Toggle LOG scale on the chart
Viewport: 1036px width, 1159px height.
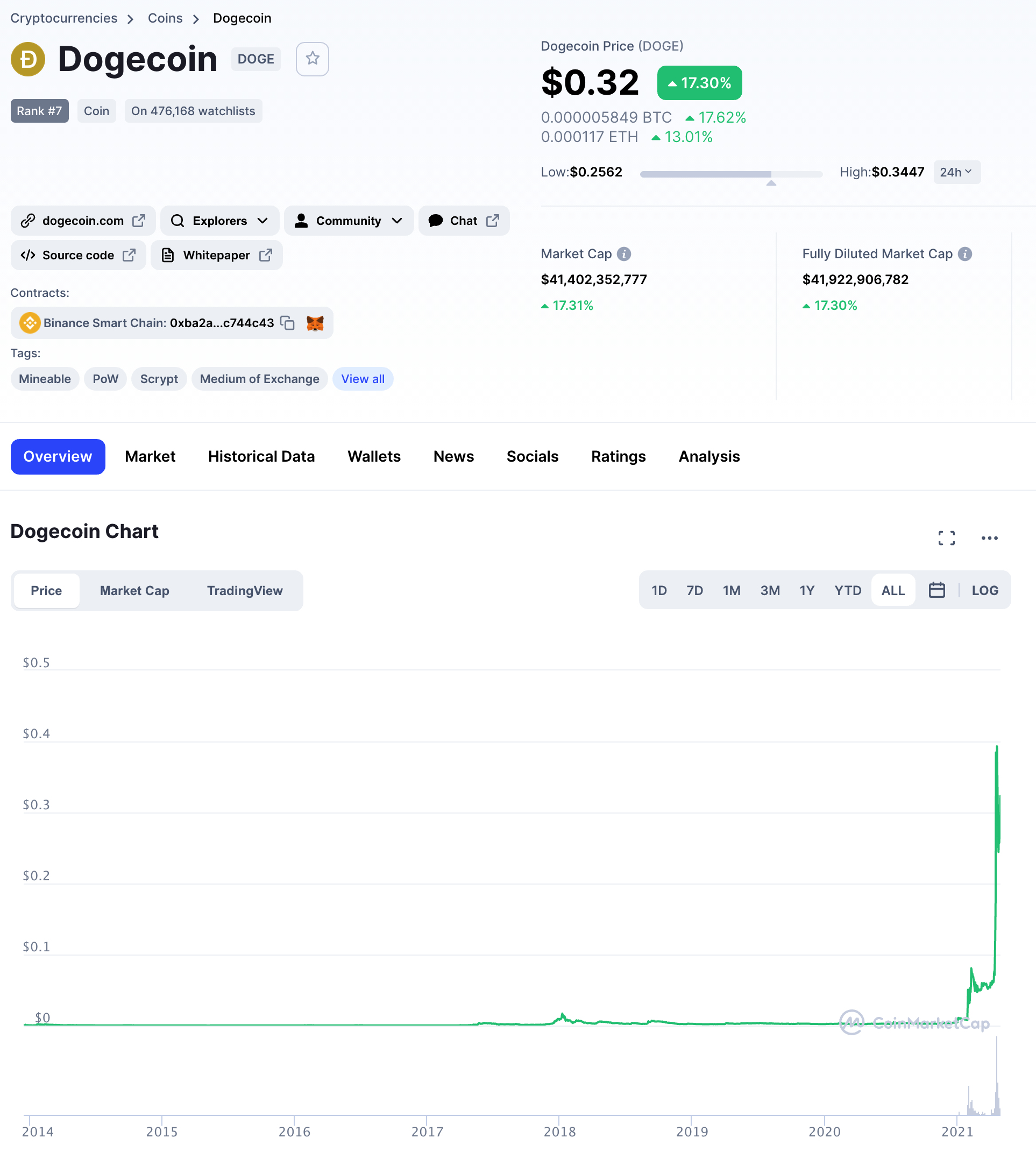click(x=985, y=590)
